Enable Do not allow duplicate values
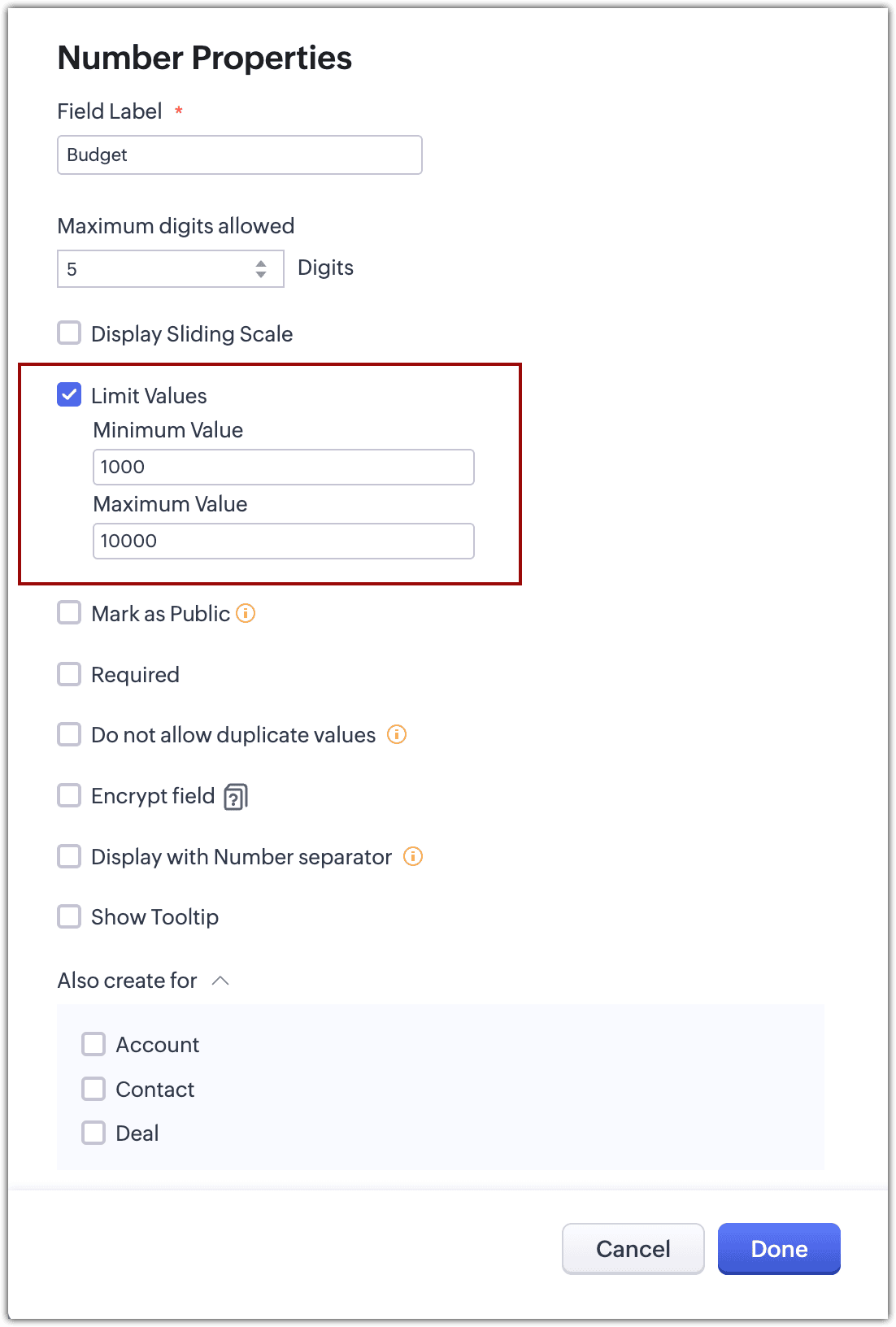Screen dimensions: 896x1327 coord(69,734)
